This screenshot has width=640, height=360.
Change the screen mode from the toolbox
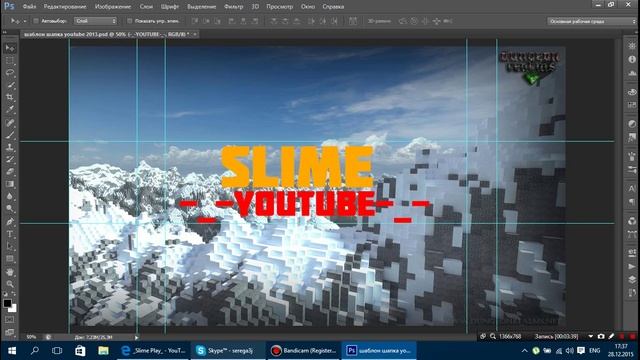tap(9, 332)
